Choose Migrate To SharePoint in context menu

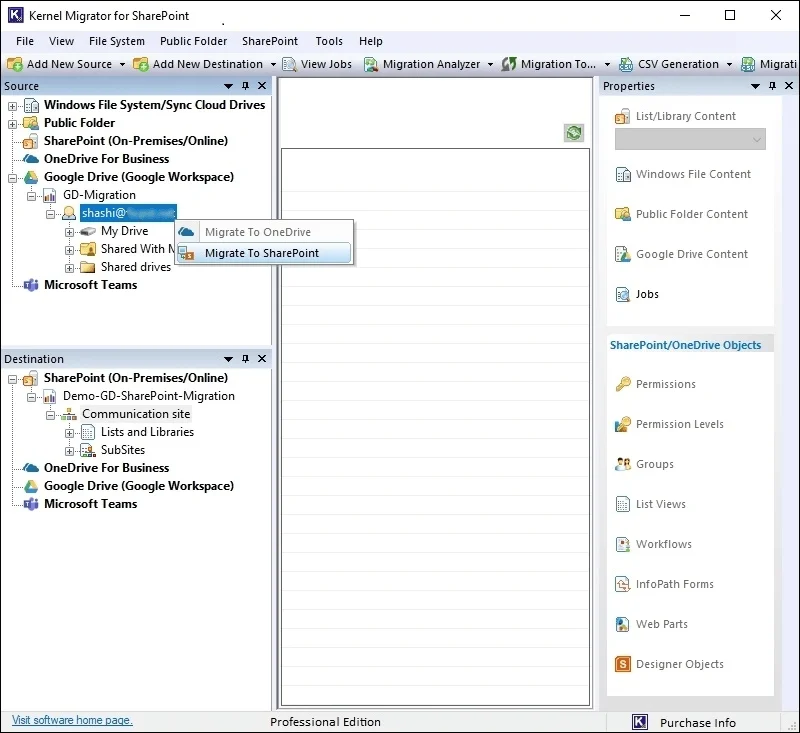pos(264,253)
